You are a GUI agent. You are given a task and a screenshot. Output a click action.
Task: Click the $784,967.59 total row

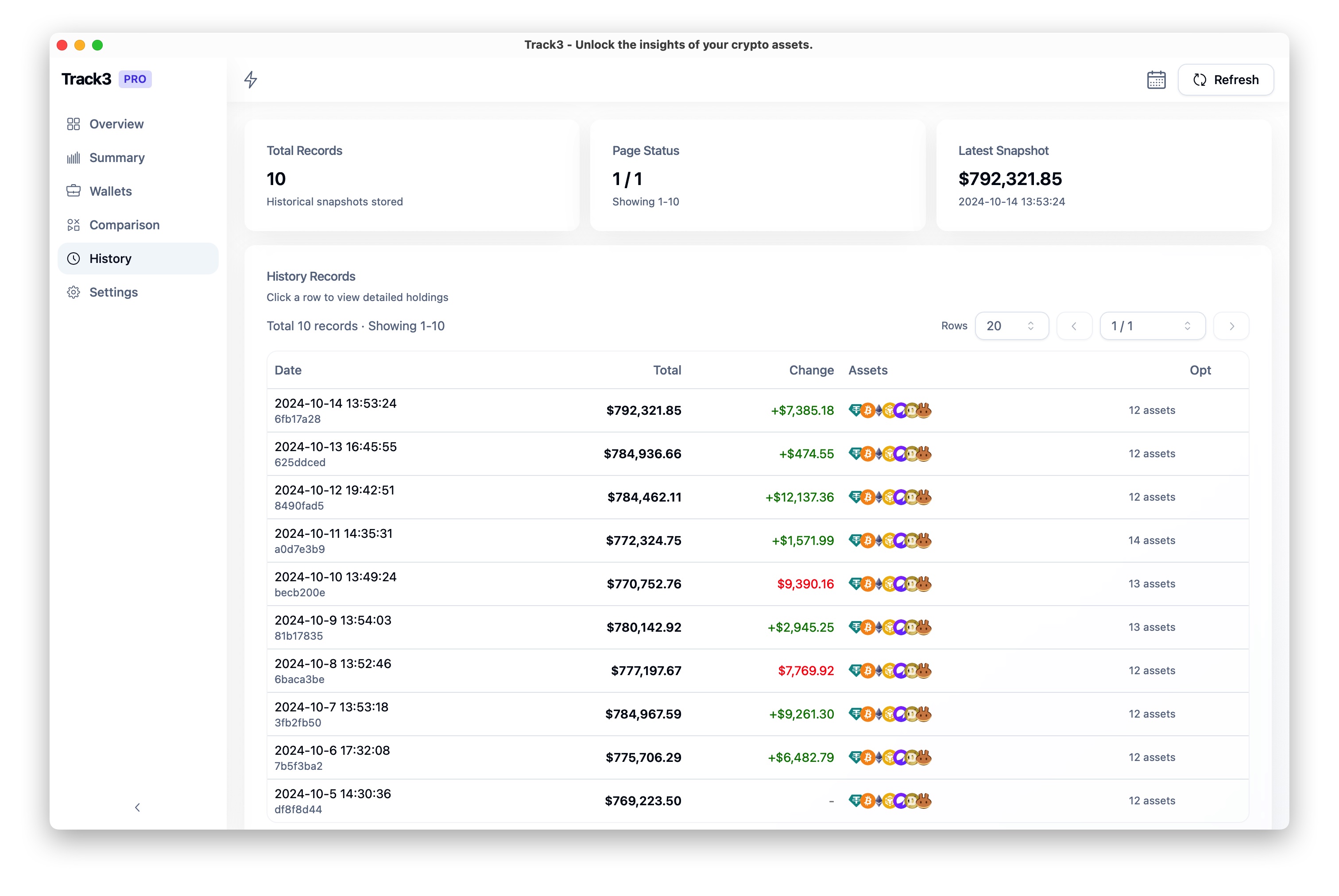pos(643,714)
